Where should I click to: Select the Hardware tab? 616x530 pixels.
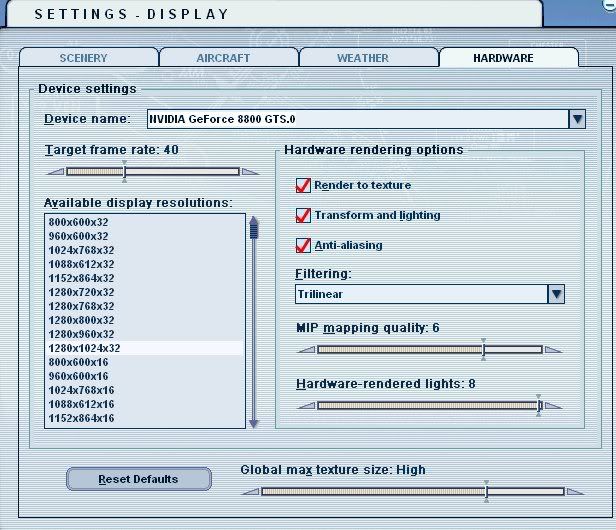coord(509,57)
